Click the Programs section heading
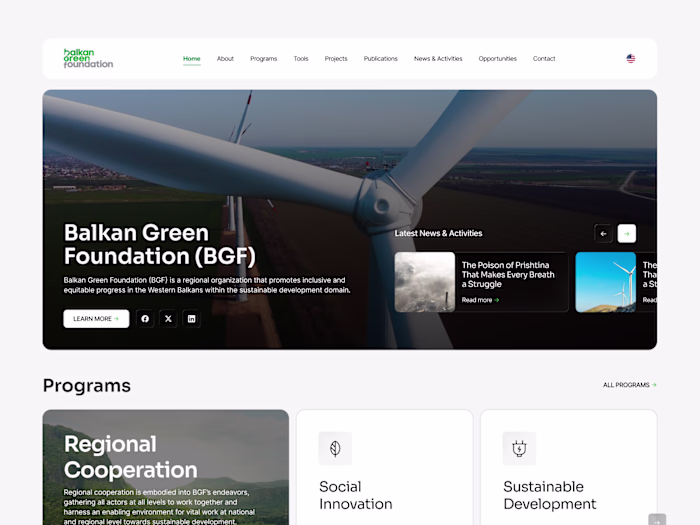 87,386
